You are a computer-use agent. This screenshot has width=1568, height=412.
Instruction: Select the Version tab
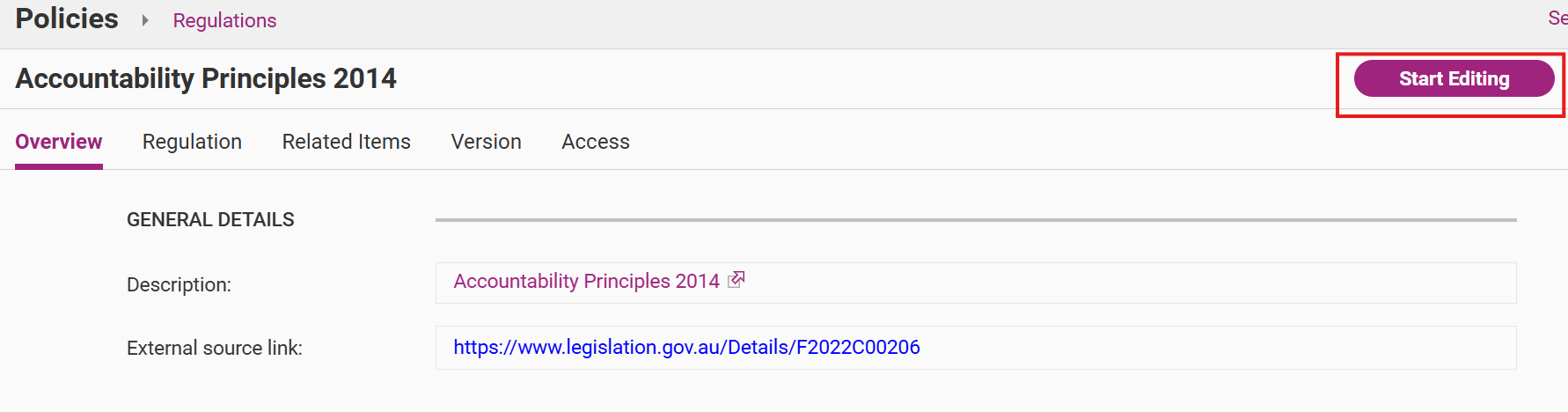(x=486, y=142)
